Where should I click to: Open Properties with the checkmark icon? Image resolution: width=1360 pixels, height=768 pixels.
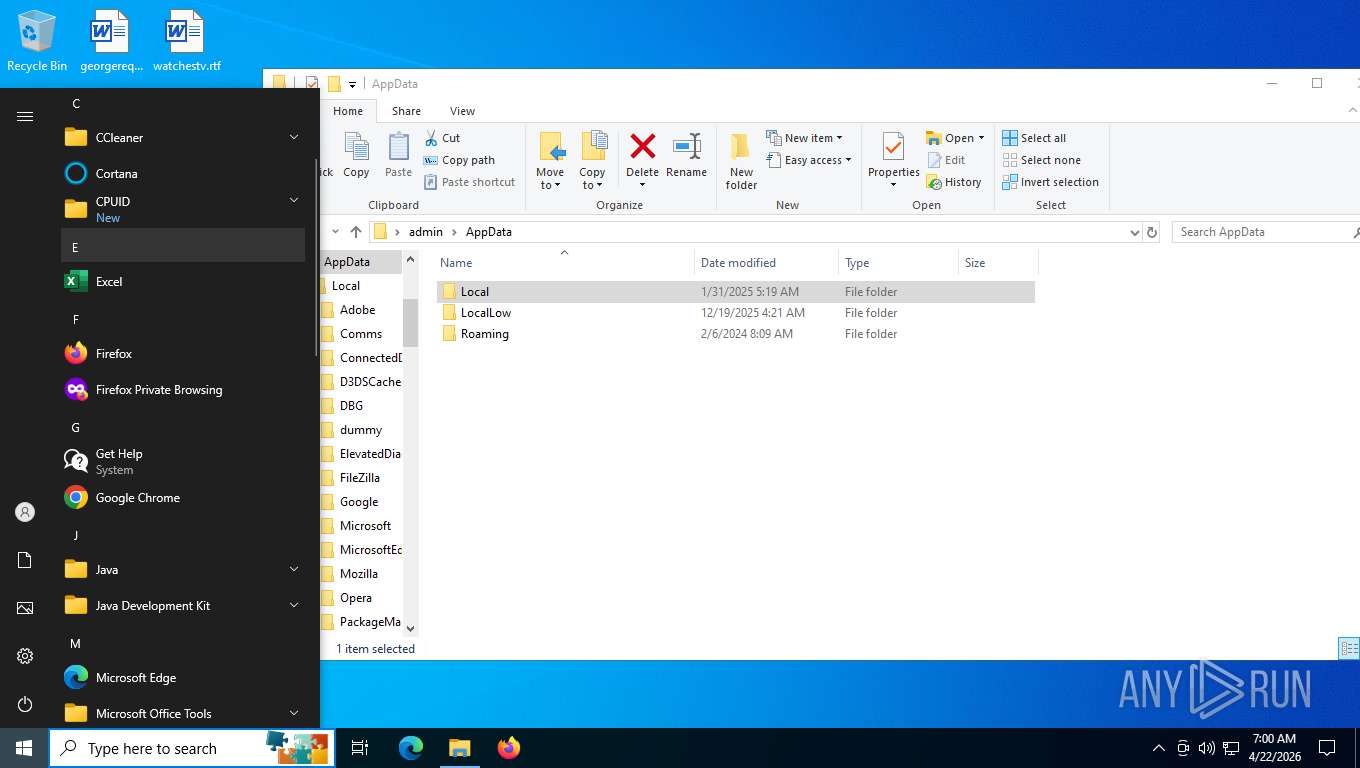pyautogui.click(x=893, y=160)
